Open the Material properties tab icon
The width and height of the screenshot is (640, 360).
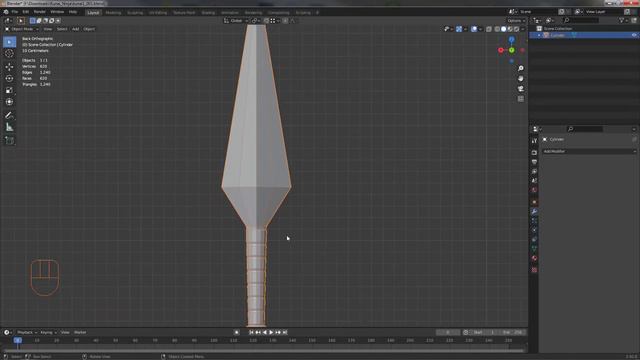click(x=534, y=258)
